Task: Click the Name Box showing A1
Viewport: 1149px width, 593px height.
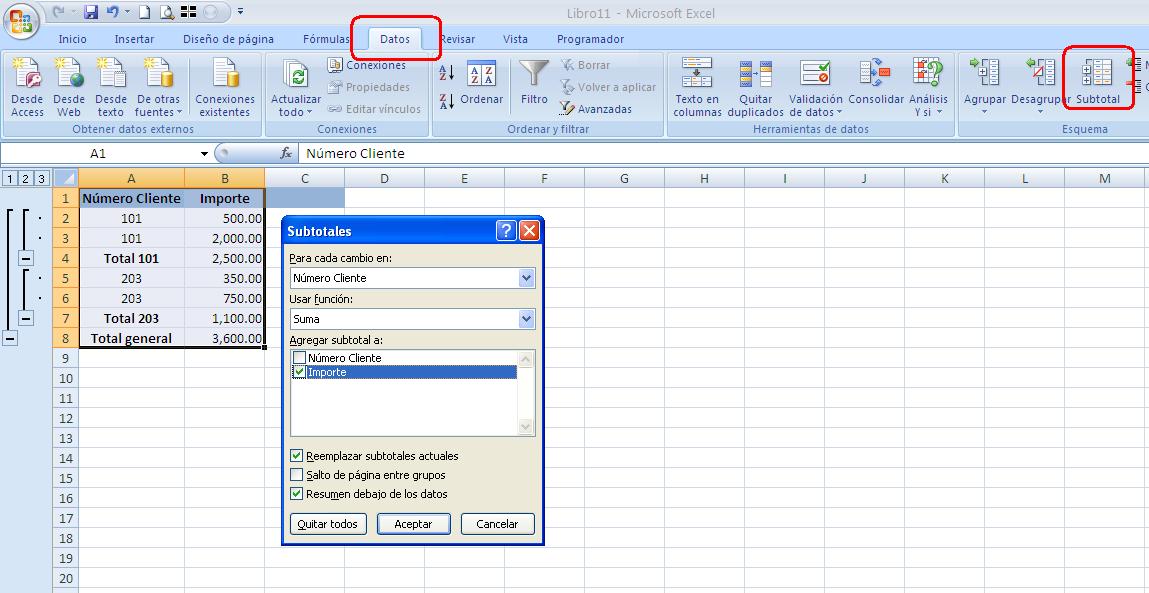Action: click(99, 154)
